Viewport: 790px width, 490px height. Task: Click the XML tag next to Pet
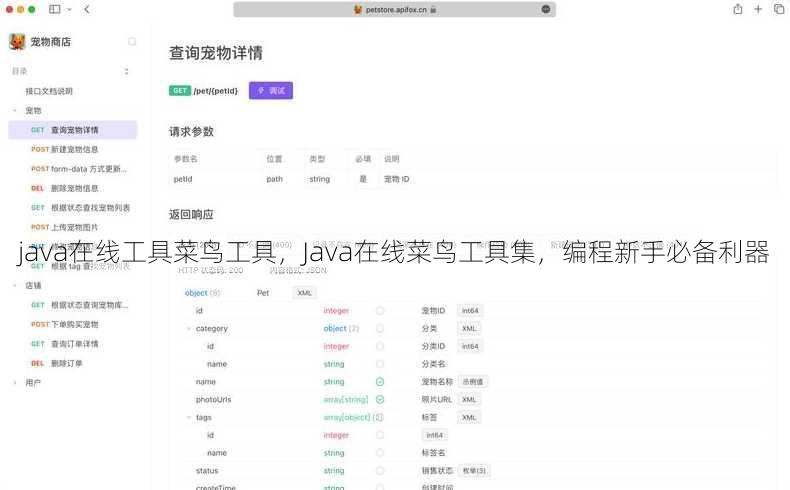pos(304,293)
